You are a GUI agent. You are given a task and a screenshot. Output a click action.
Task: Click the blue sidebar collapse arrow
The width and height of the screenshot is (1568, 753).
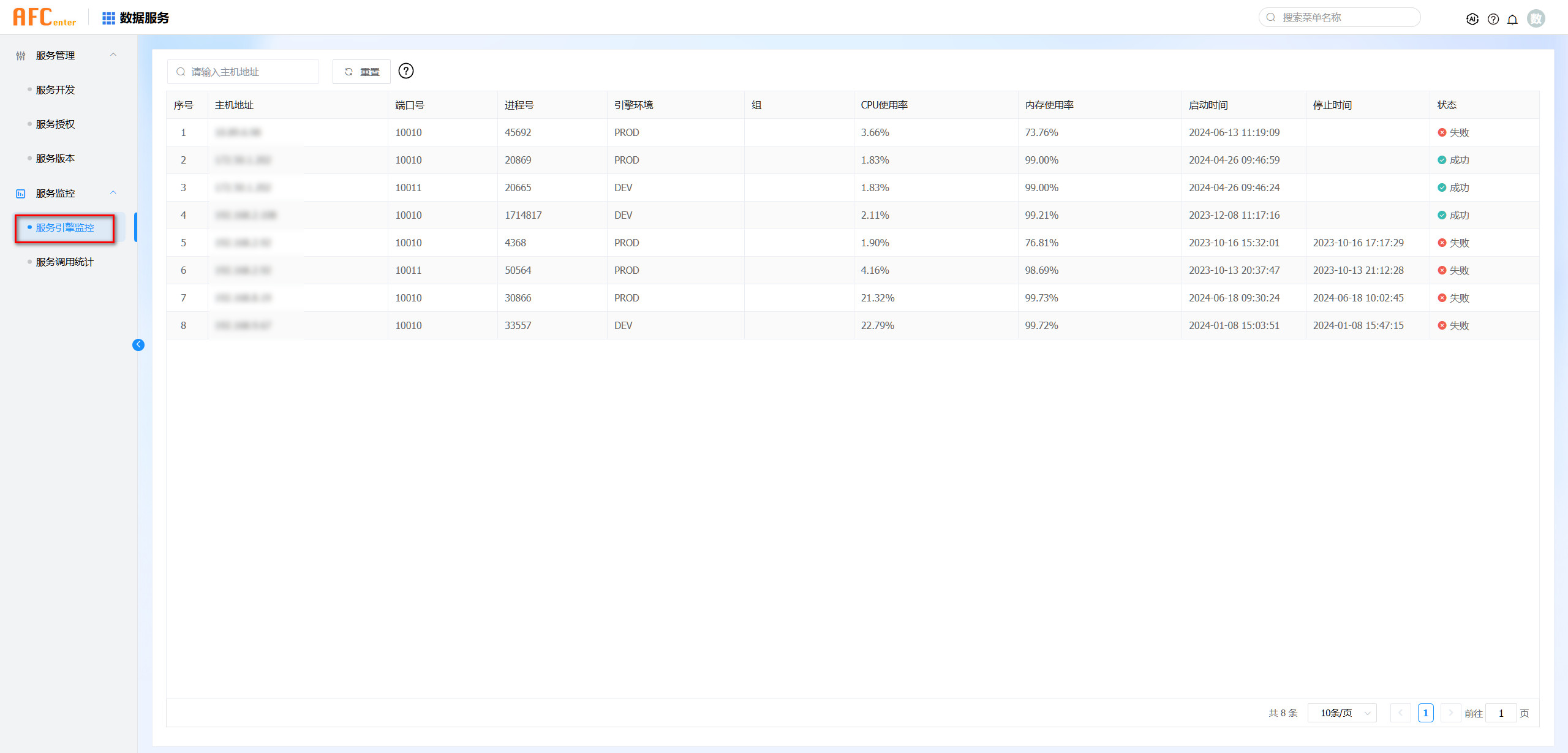(x=138, y=345)
